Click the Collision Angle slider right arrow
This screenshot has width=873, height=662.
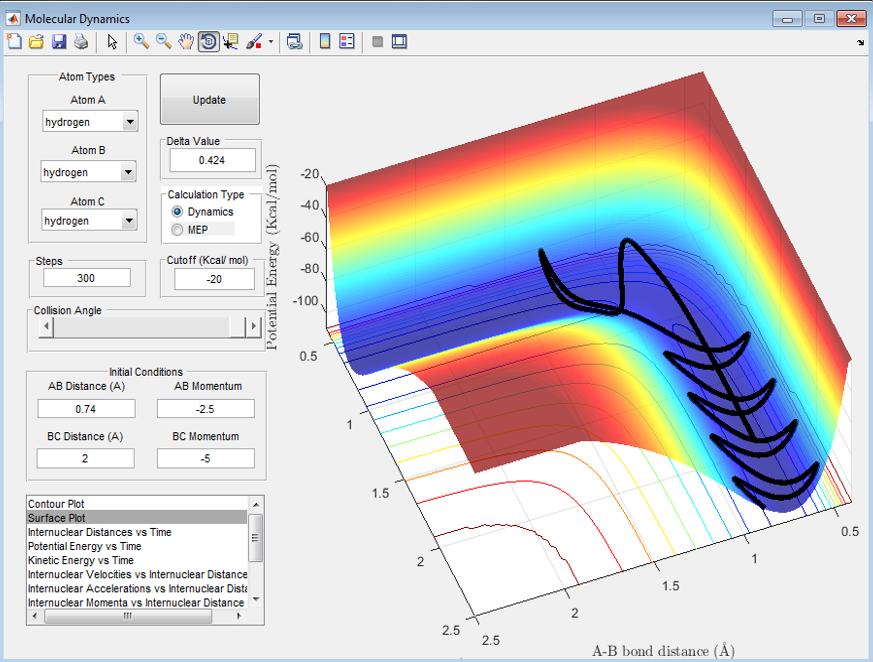[255, 328]
